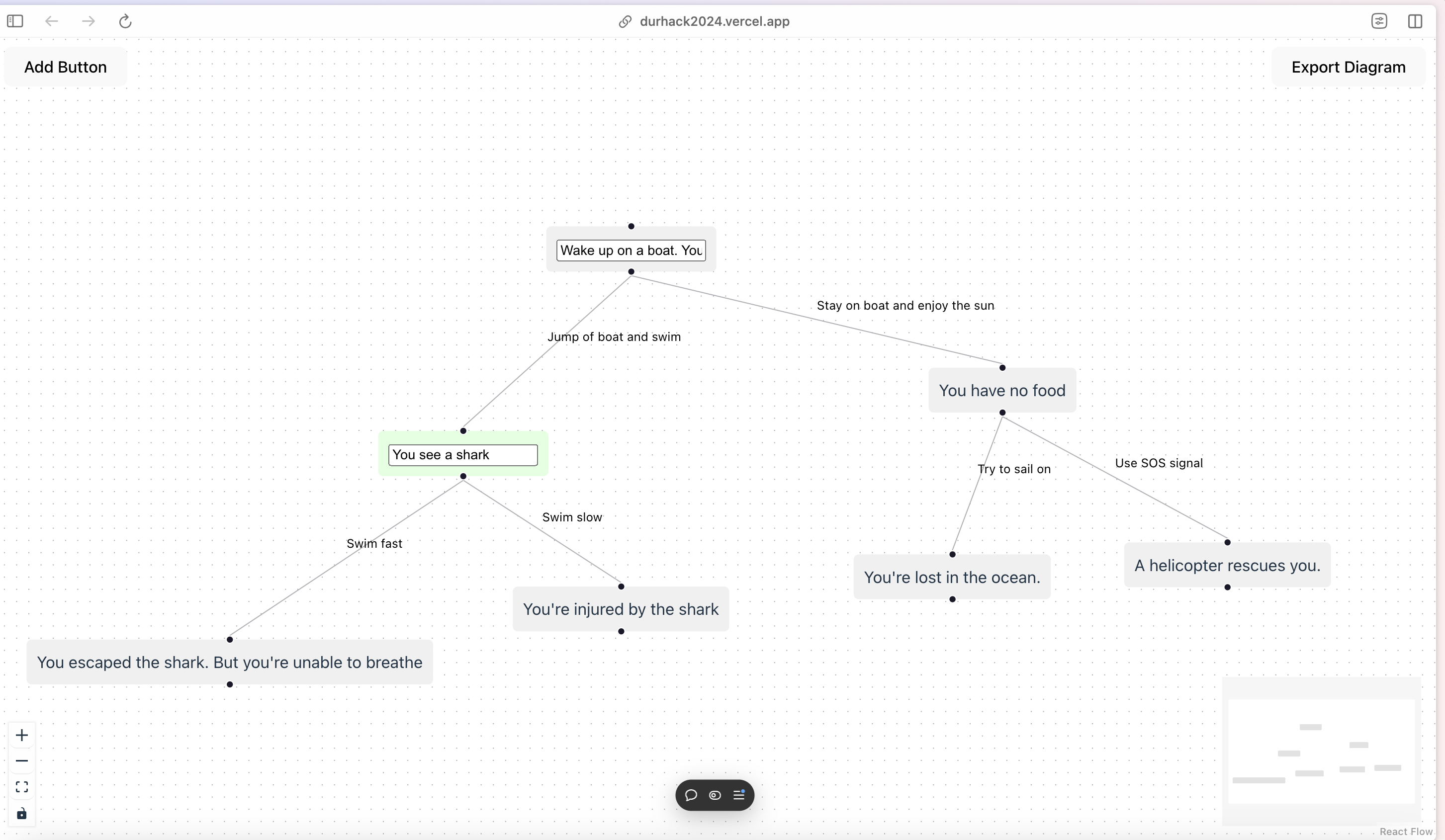Select the 'You have no food' node
Viewport: 1445px width, 840px height.
(1002, 391)
